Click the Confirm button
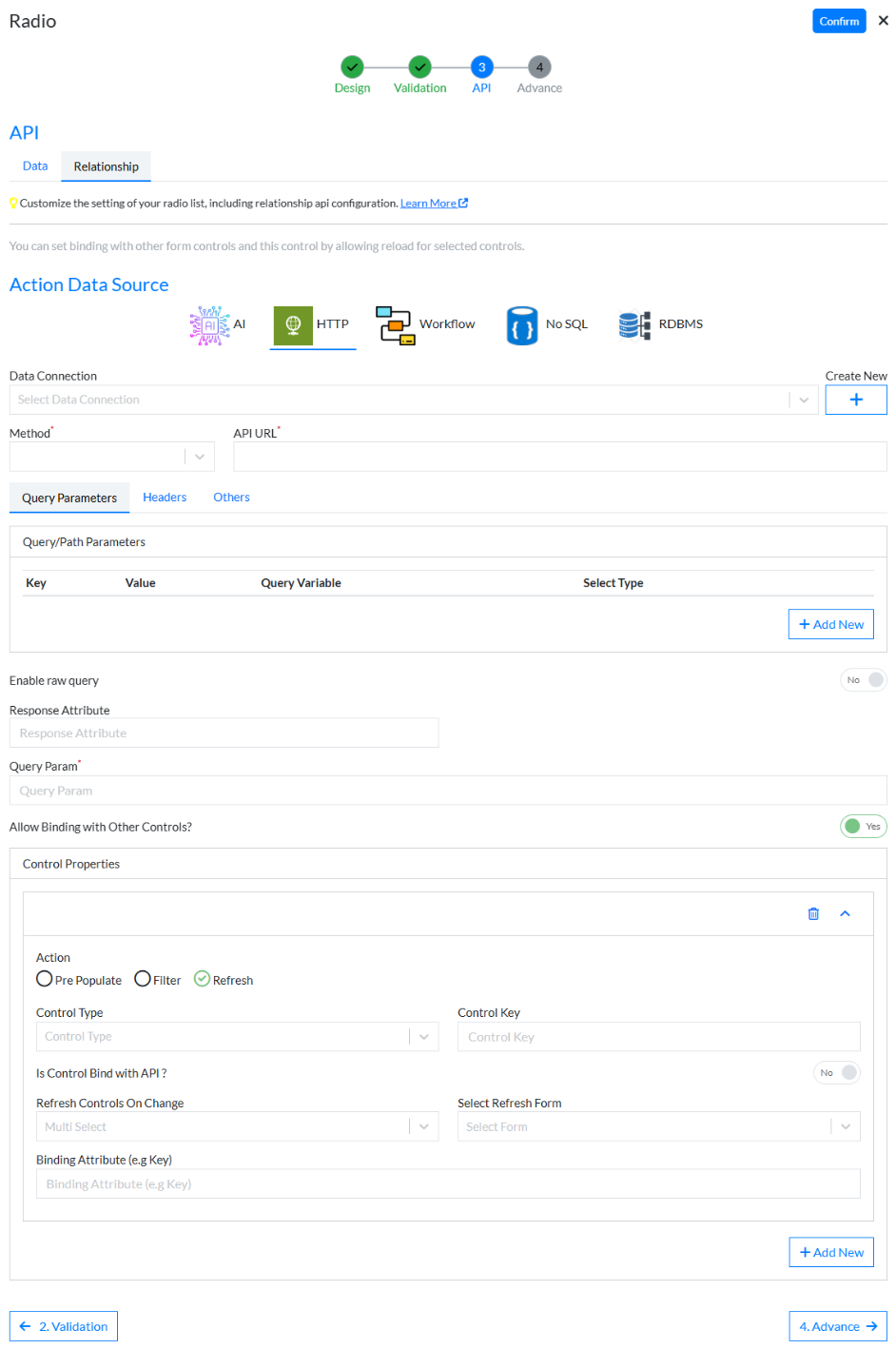 coord(838,21)
